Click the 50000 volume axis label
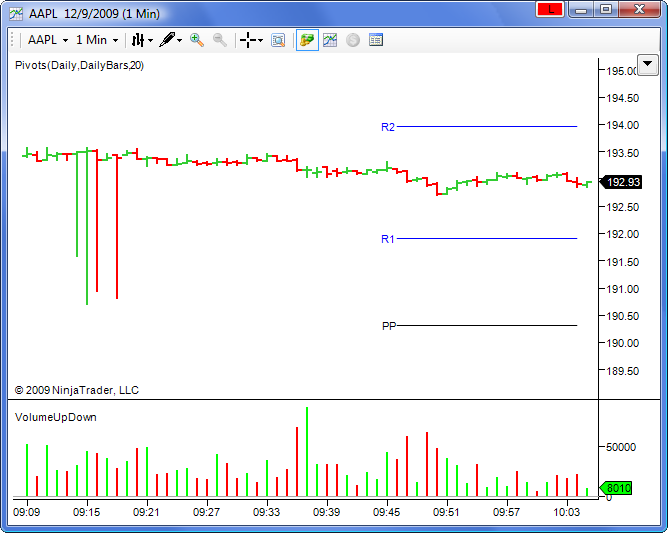The image size is (668, 533). tap(621, 447)
